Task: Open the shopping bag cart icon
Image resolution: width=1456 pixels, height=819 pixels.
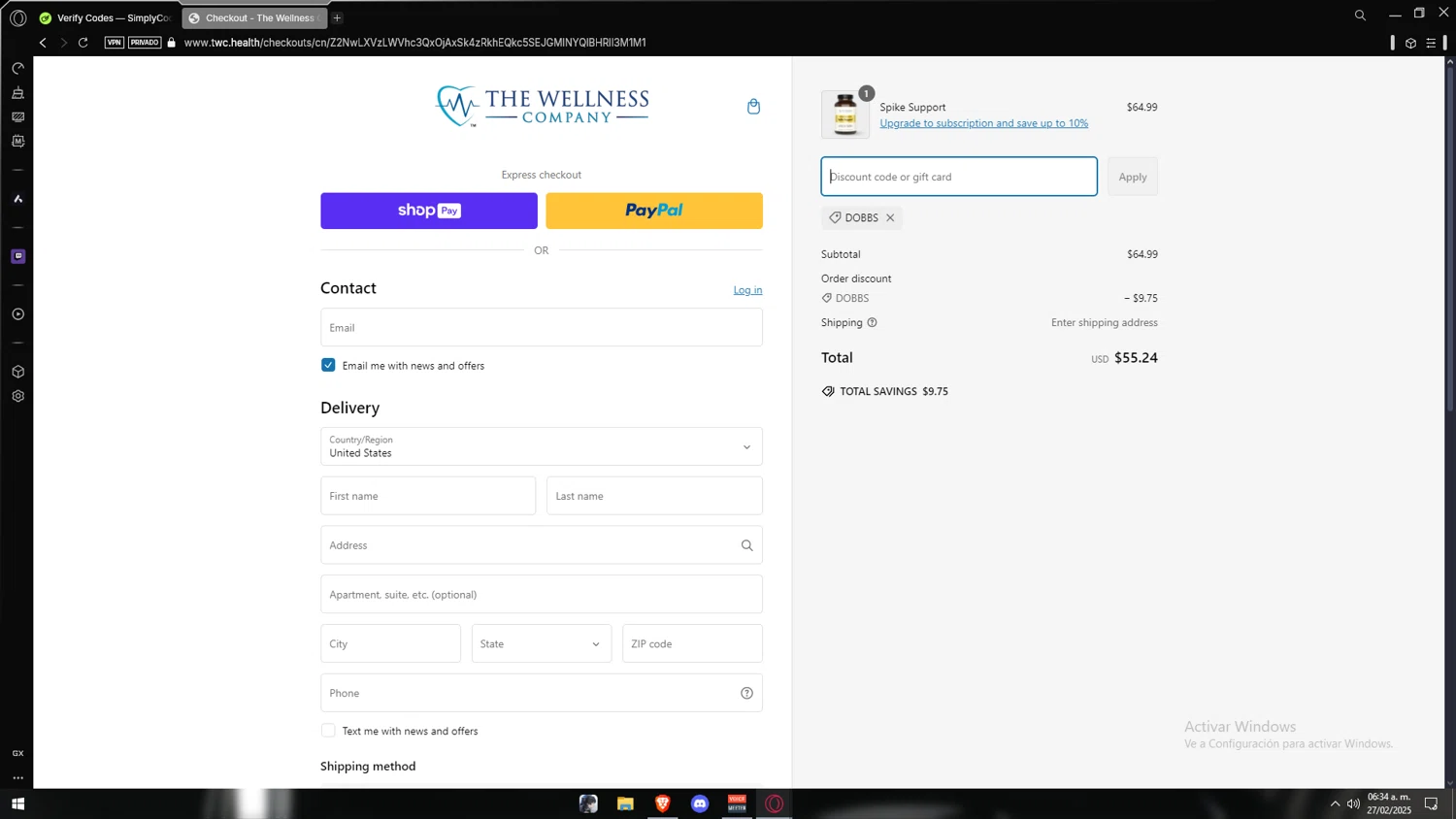Action: 753,107
